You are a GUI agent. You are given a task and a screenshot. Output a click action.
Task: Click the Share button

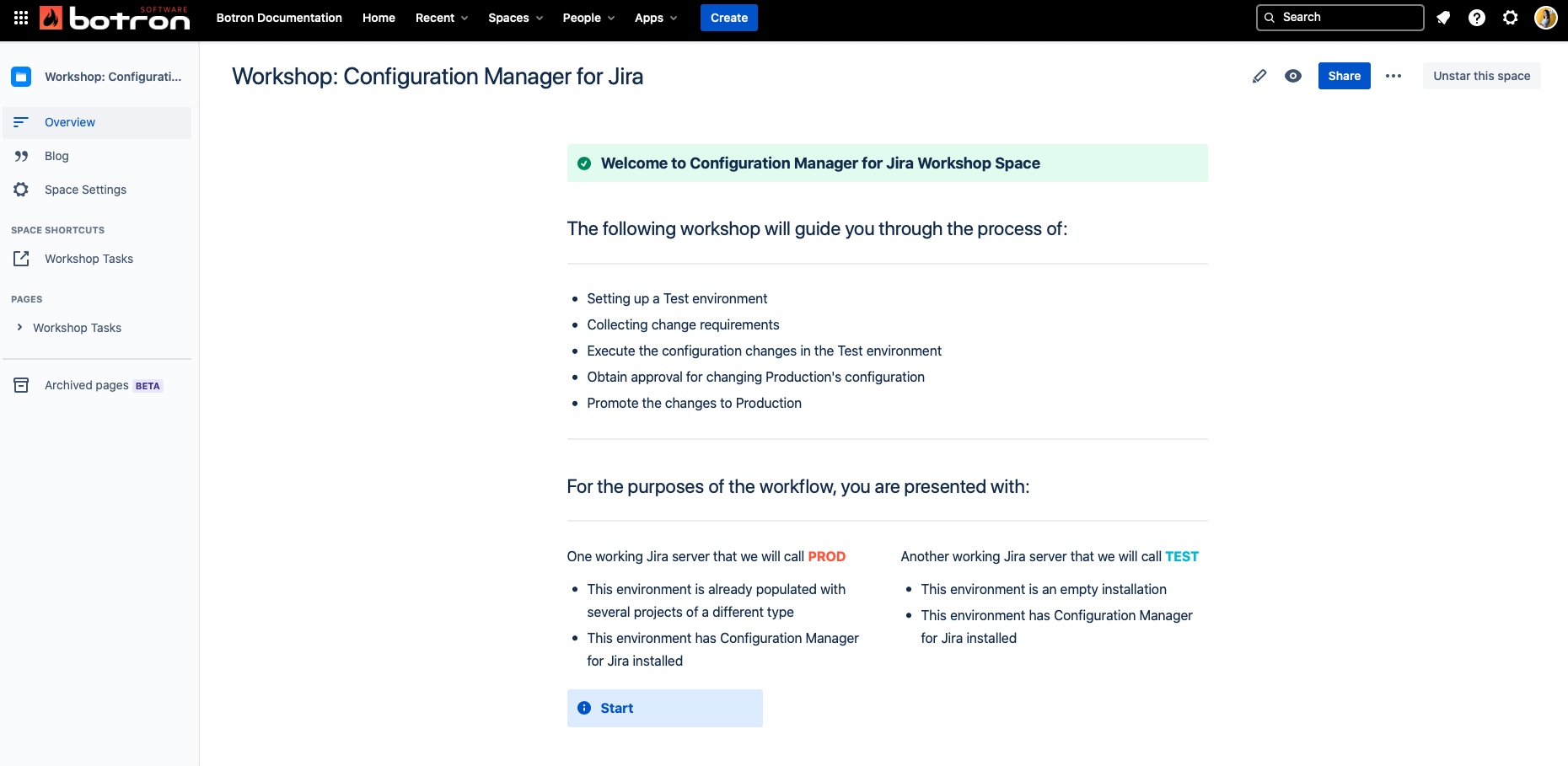click(x=1345, y=76)
